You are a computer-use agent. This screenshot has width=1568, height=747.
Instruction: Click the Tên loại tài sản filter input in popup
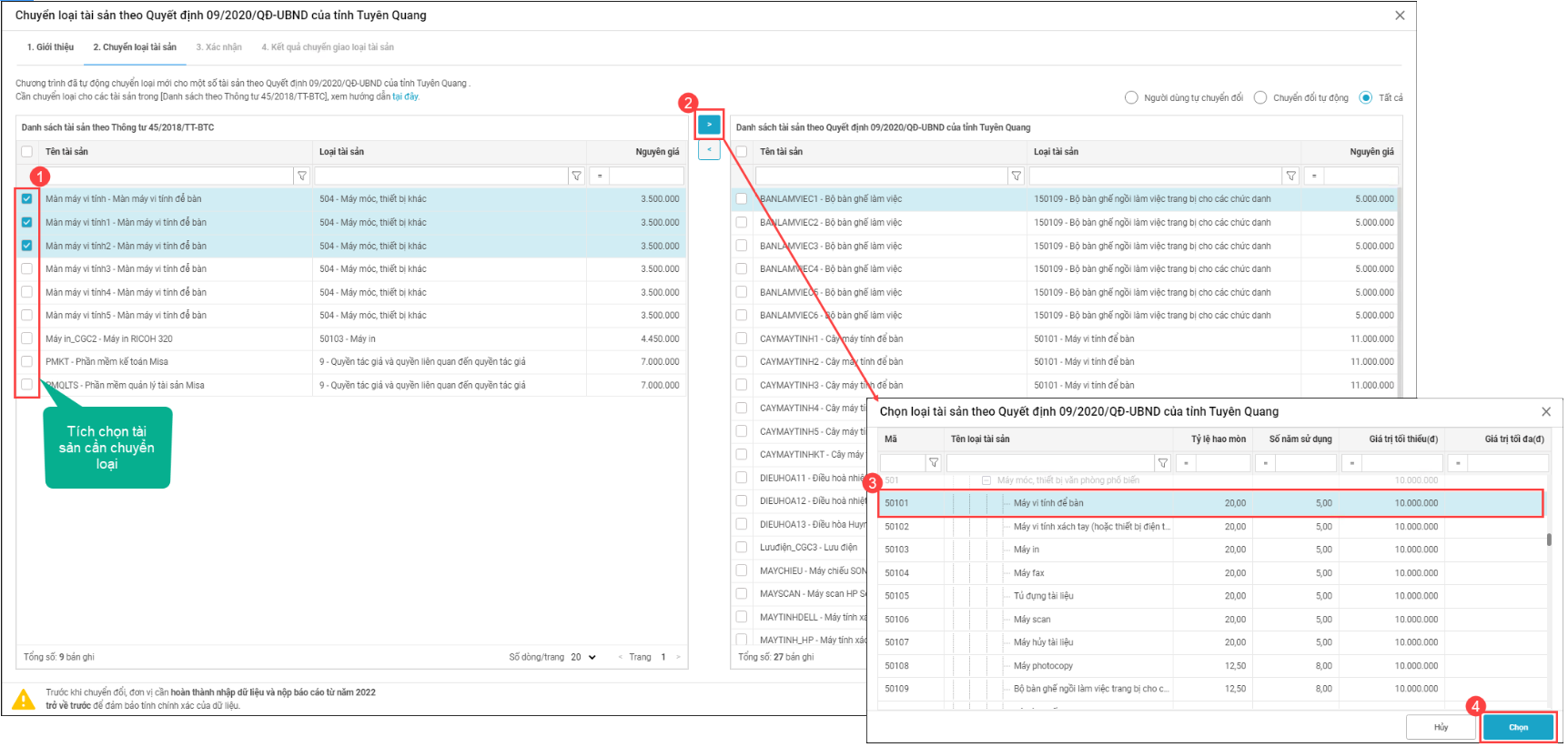1051,463
